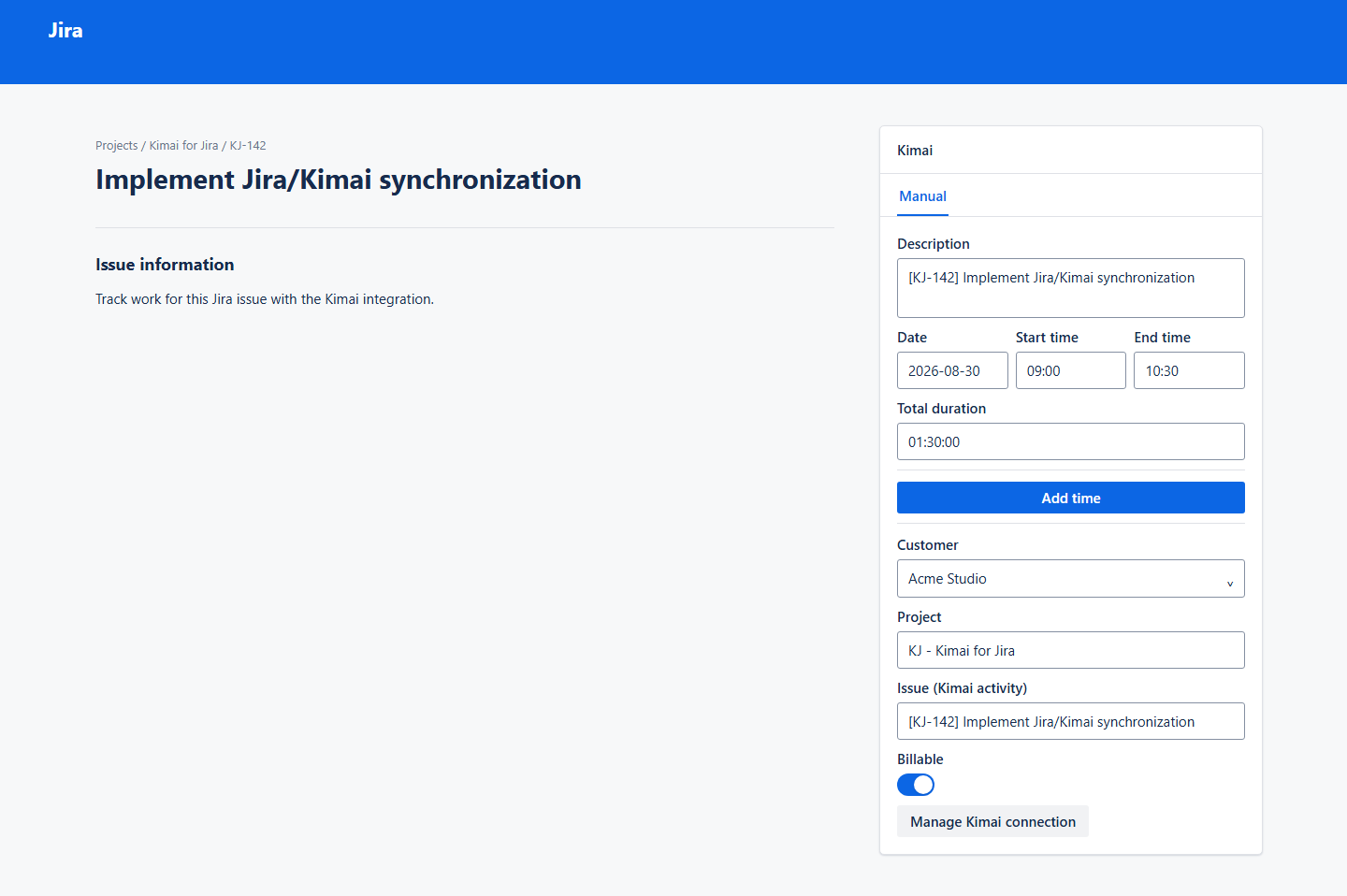Click the Issue (Kimai activity) field
Screen dimensions: 1347x896
pos(1070,721)
